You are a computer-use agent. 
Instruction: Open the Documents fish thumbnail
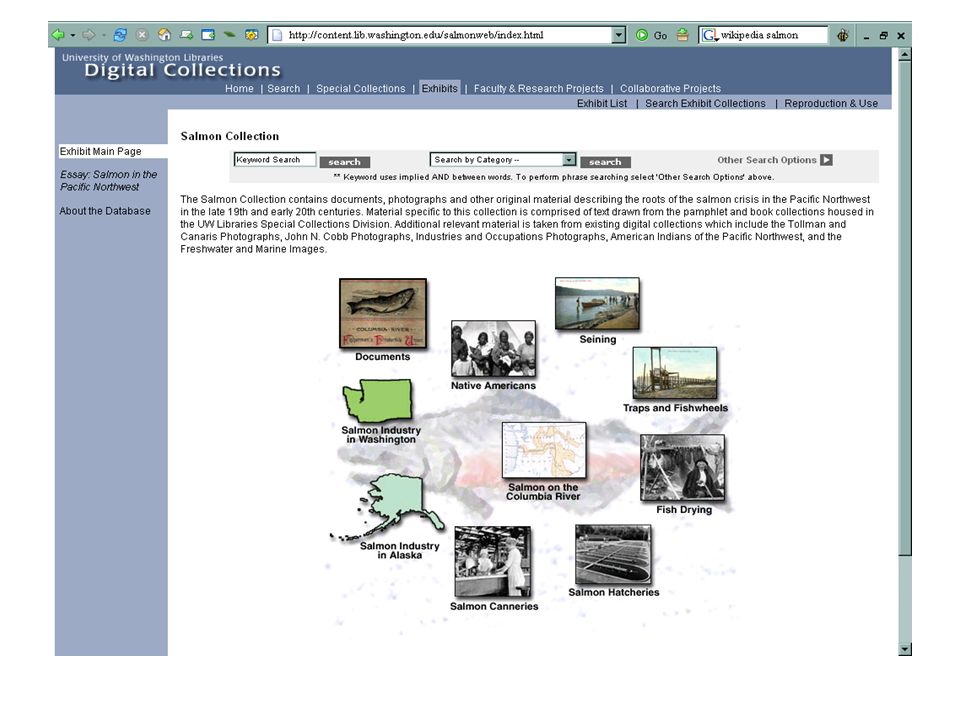coord(383,313)
